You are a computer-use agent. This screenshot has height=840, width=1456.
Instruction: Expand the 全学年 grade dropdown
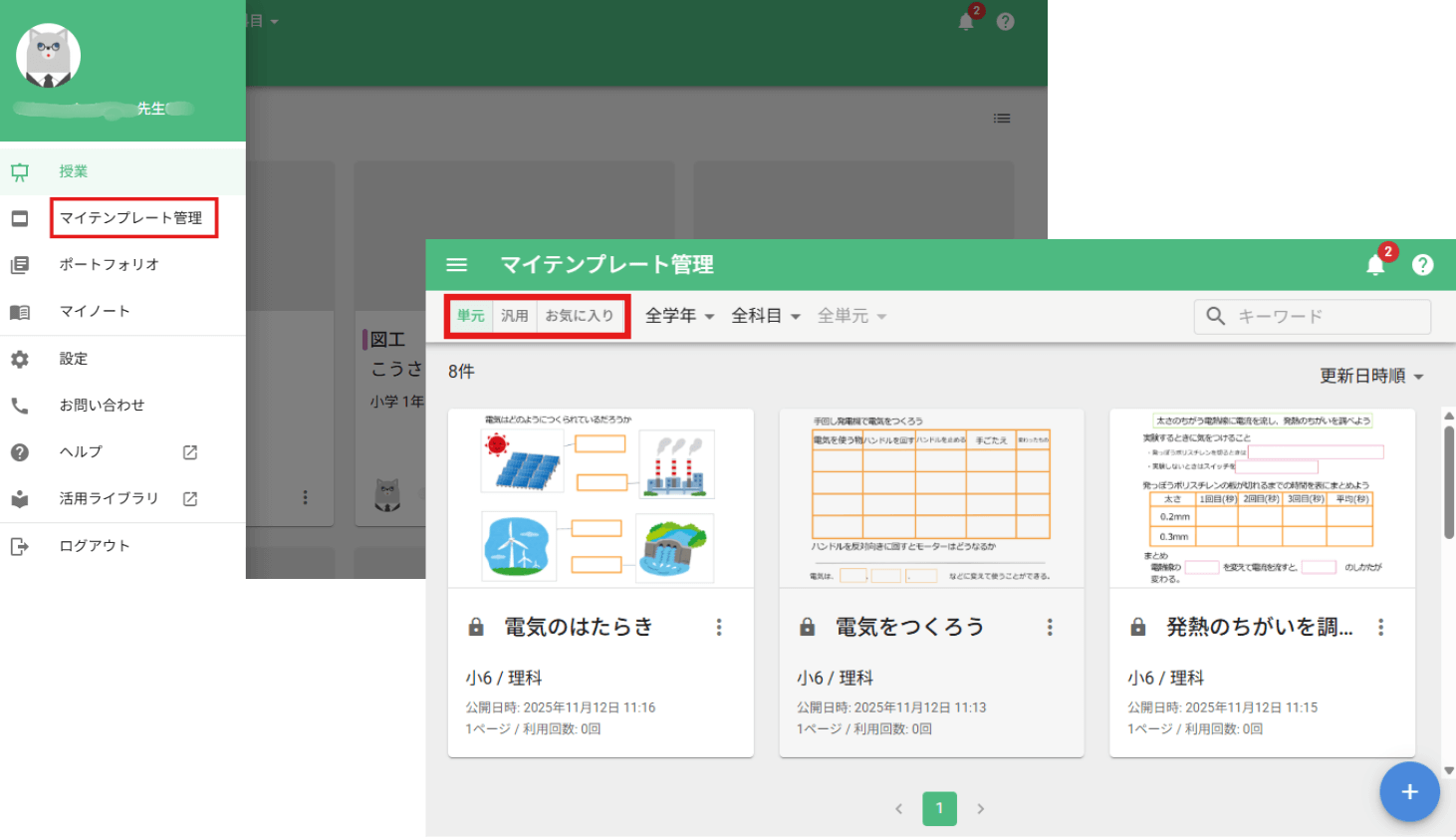click(x=680, y=316)
